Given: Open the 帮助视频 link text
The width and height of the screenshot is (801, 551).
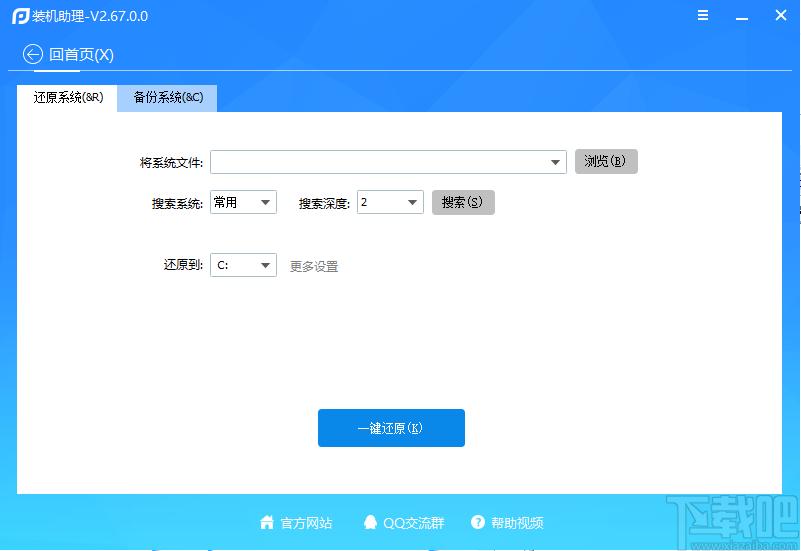Looking at the screenshot, I should click(x=517, y=523).
